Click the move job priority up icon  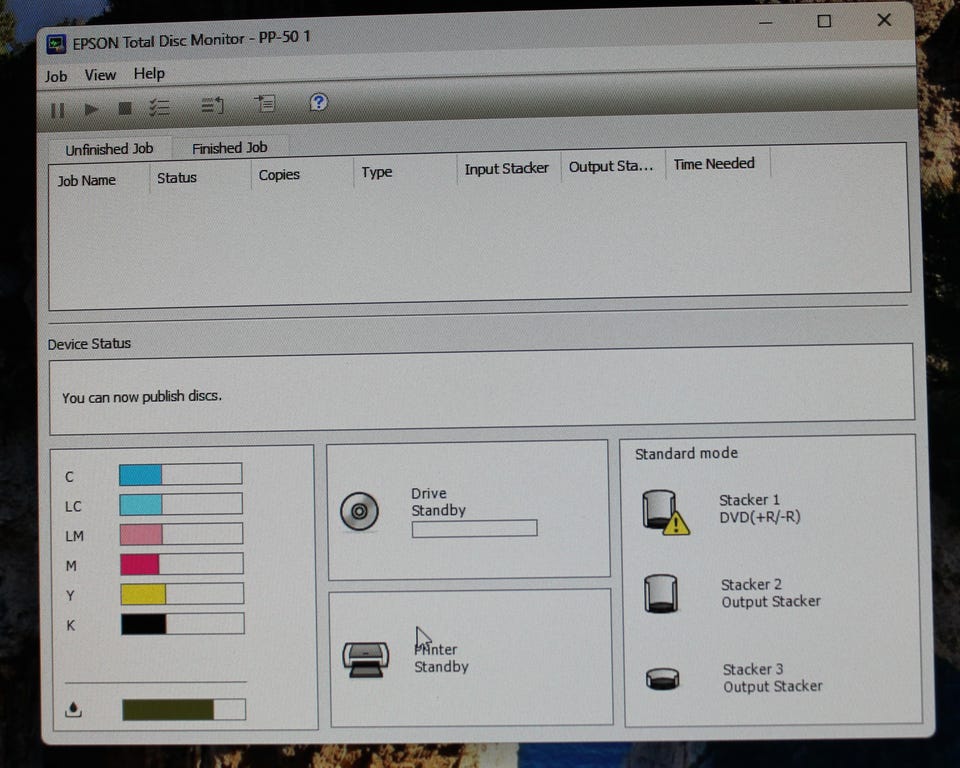click(212, 106)
